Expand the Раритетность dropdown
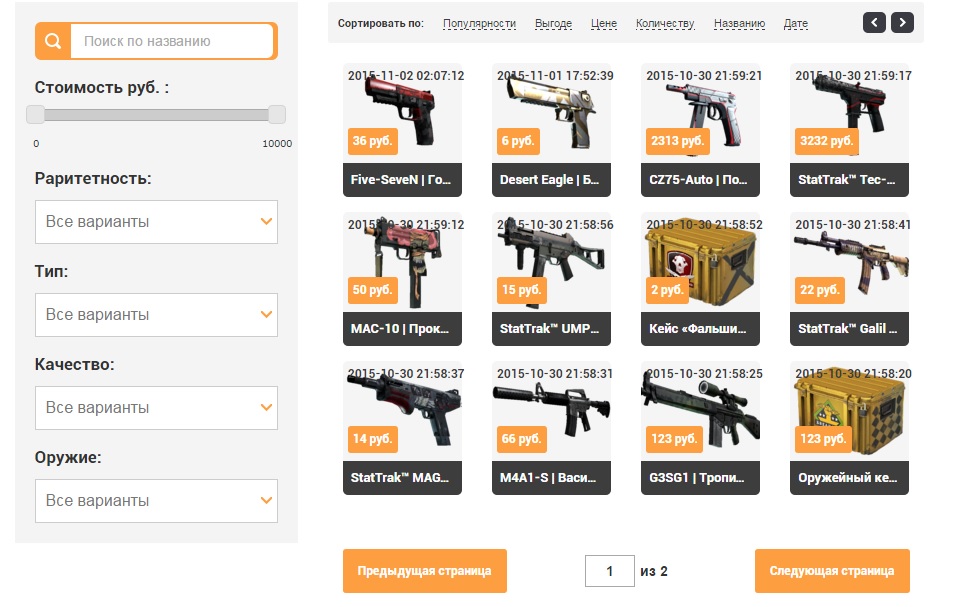Viewport: 957px width, 607px height. point(156,221)
